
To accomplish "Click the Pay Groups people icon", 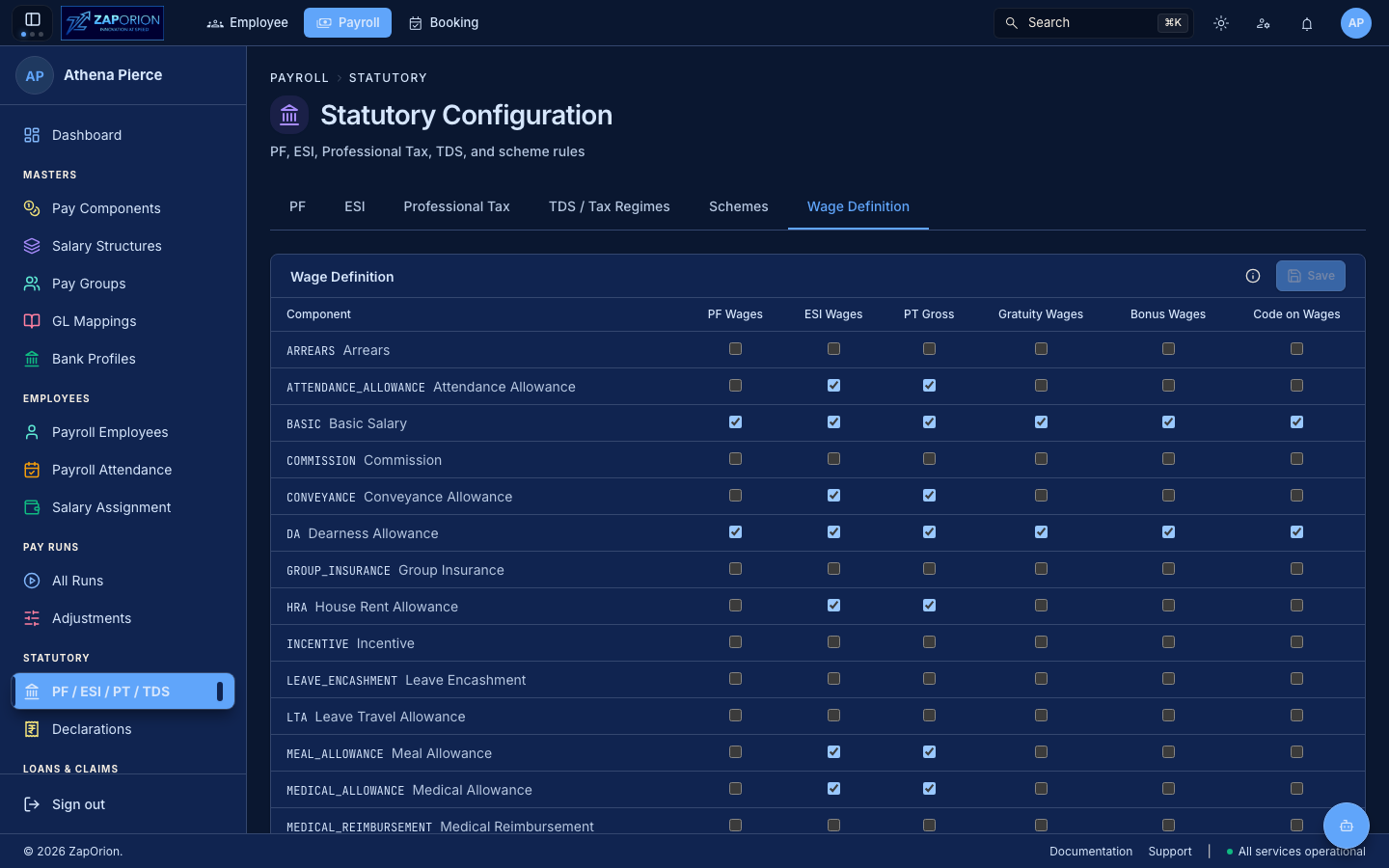I will pos(32,284).
